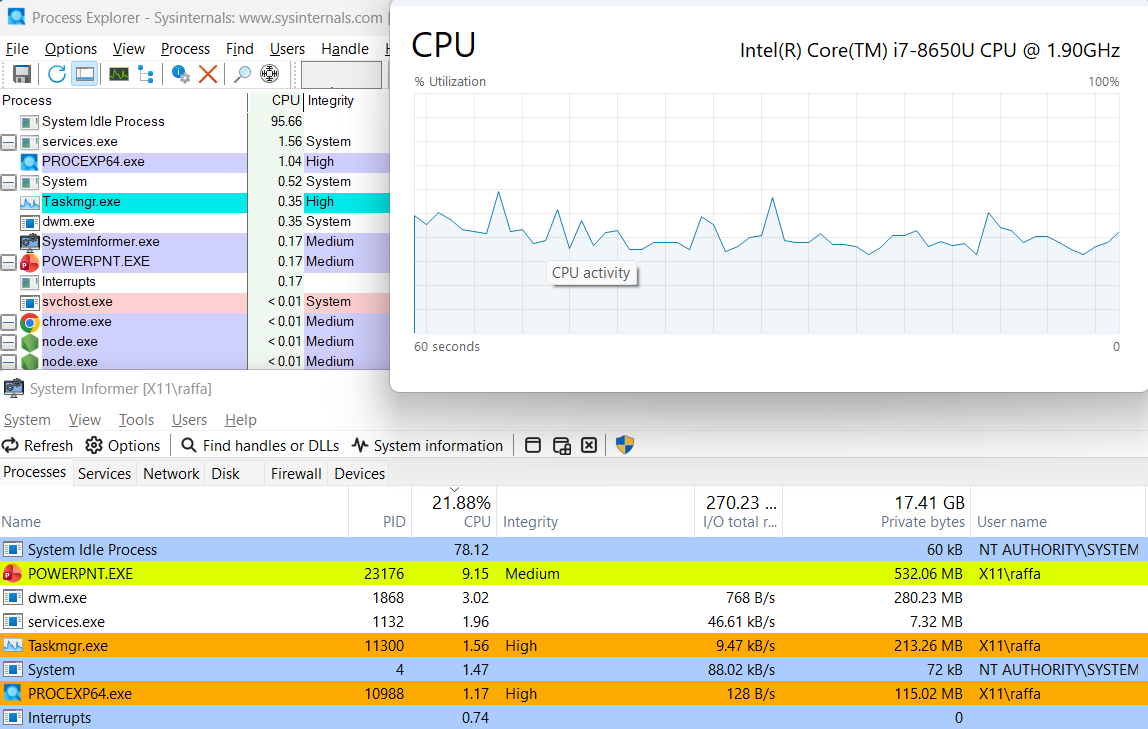Click the Save floppy icon in Process Explorer
This screenshot has height=729, width=1148.
point(22,74)
